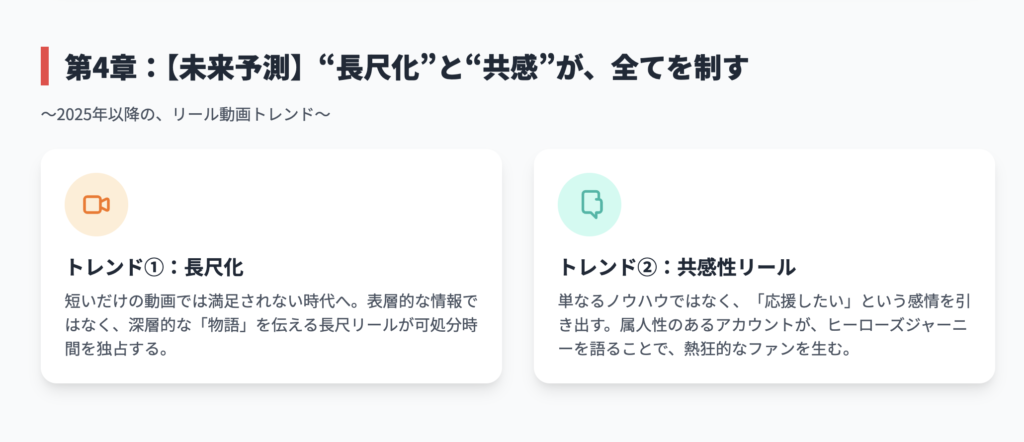Click the orange video camera icon
1024x442 pixels.
96,205
